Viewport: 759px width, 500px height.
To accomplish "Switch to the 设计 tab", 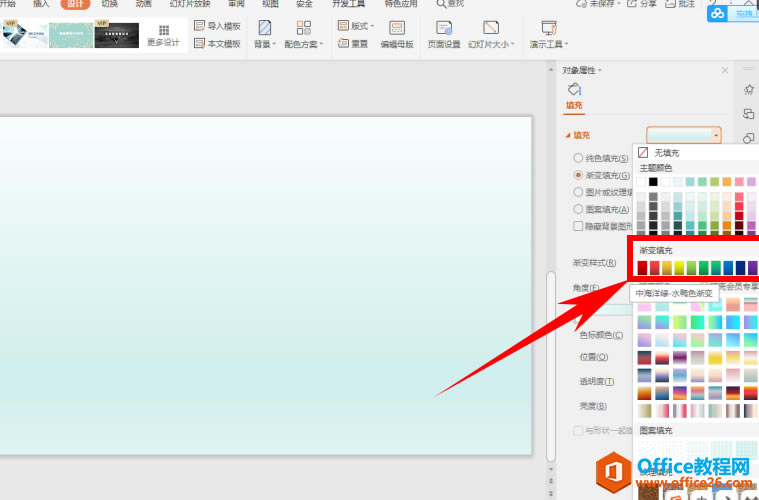I will pos(76,3).
